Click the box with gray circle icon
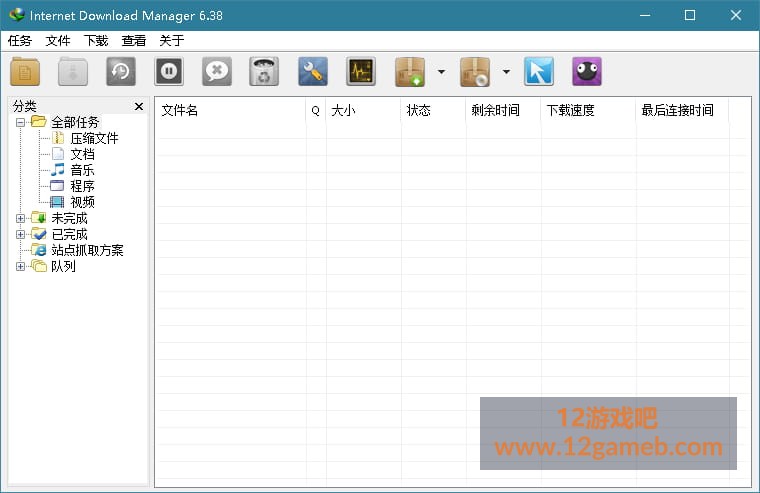760x493 pixels. pos(475,72)
